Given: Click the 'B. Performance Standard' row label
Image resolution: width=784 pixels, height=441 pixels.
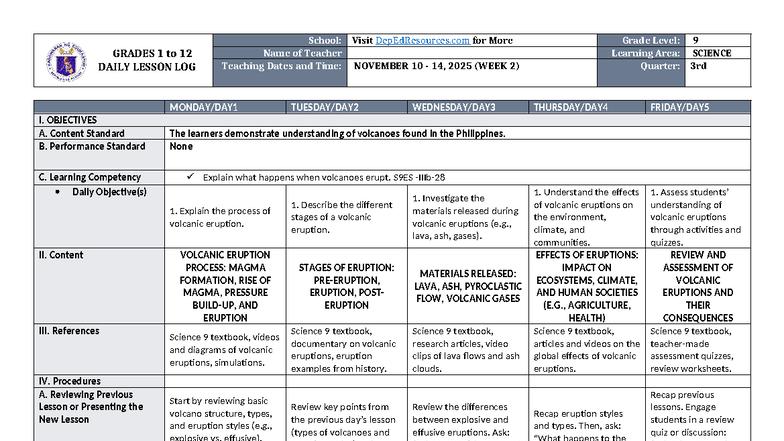Looking at the screenshot, I should (x=99, y=154).
